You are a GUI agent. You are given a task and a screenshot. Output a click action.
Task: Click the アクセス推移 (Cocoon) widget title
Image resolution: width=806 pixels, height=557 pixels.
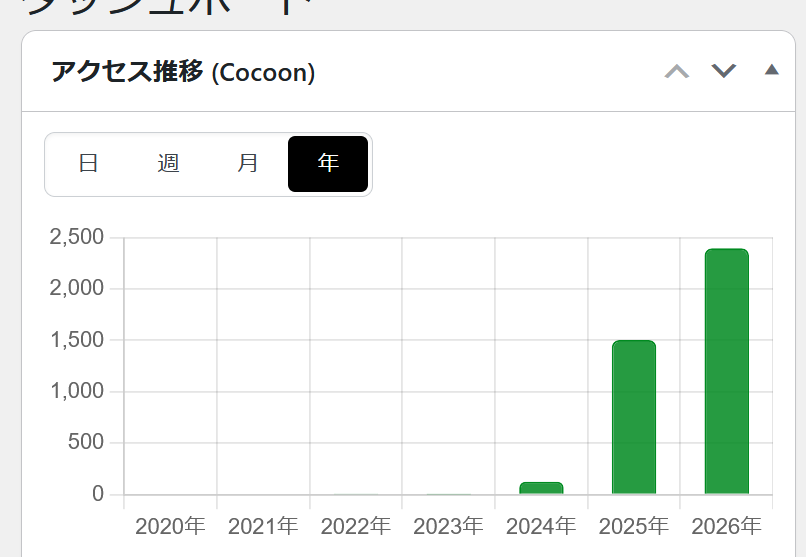[x=183, y=71]
